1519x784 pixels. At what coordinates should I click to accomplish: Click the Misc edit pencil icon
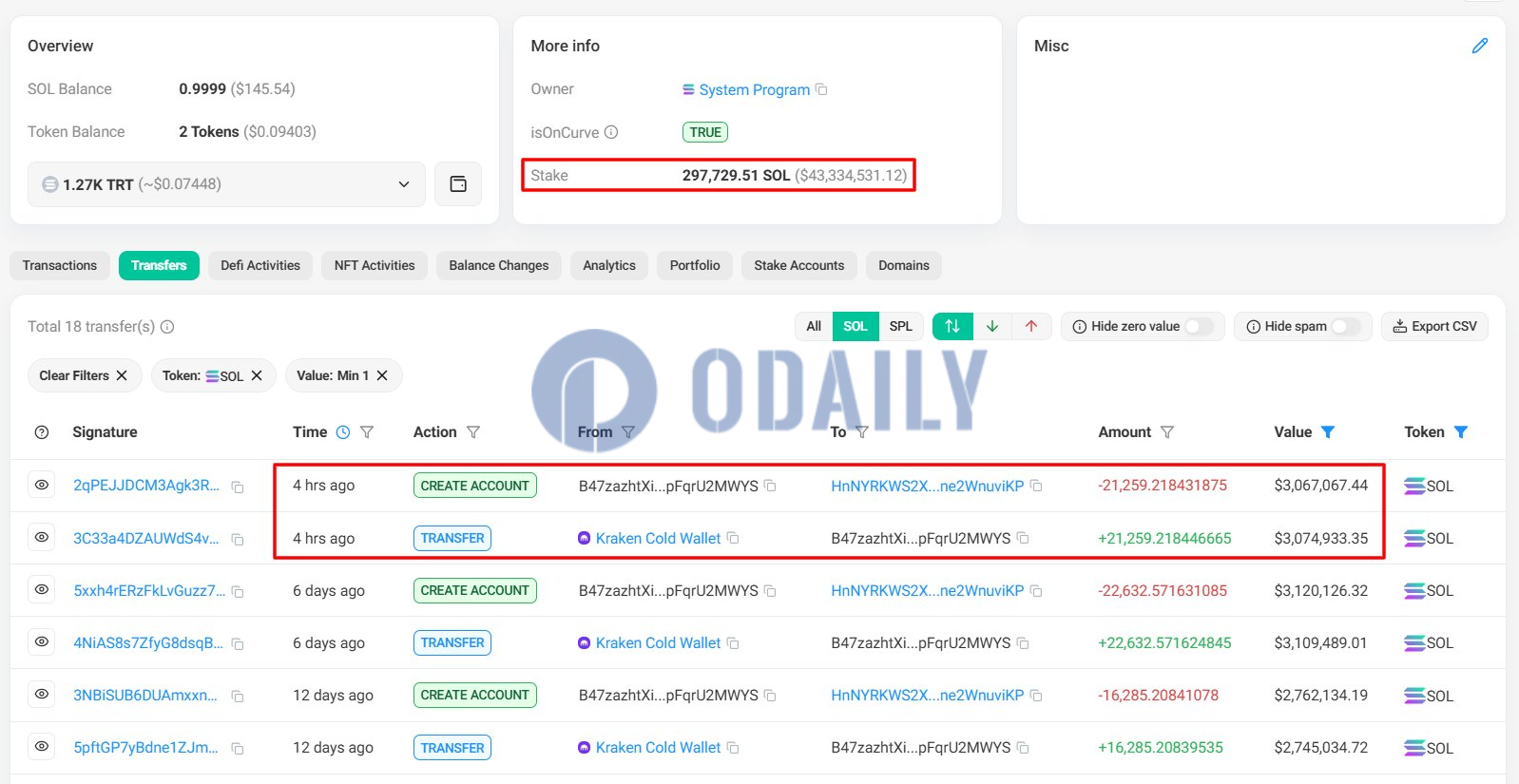(1479, 46)
